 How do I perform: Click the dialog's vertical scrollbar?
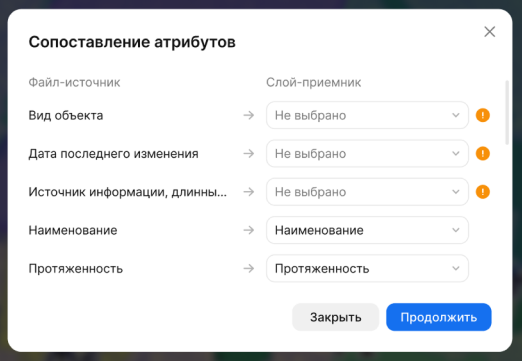pos(507,112)
